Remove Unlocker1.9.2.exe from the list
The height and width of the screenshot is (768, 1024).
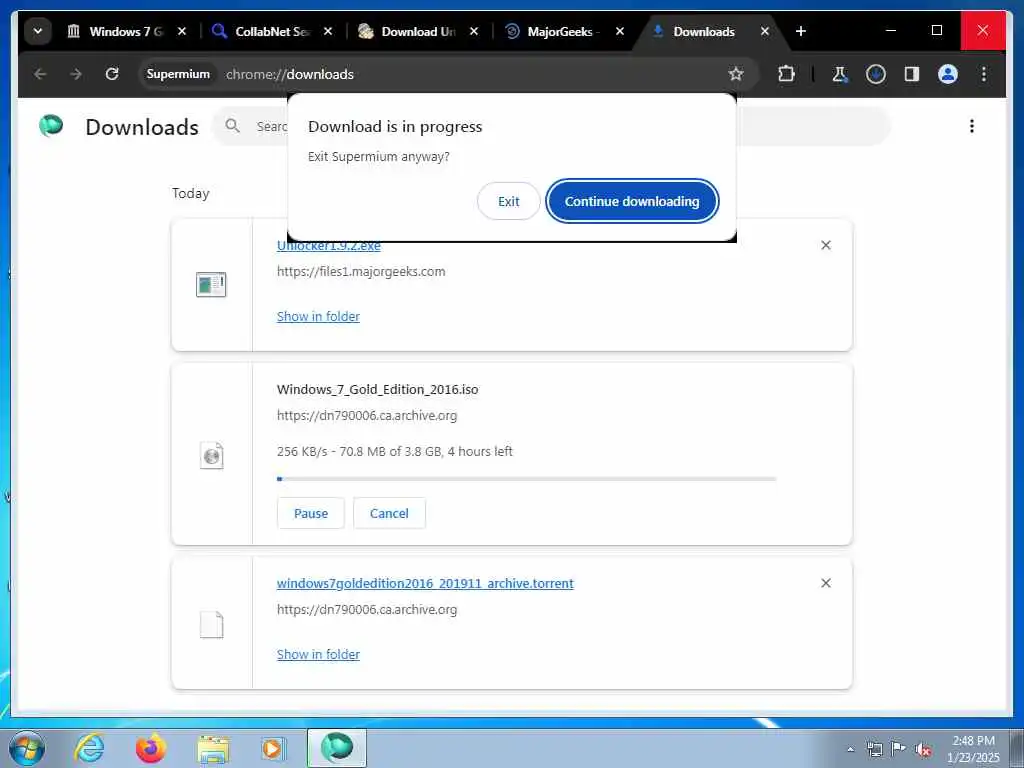(826, 245)
